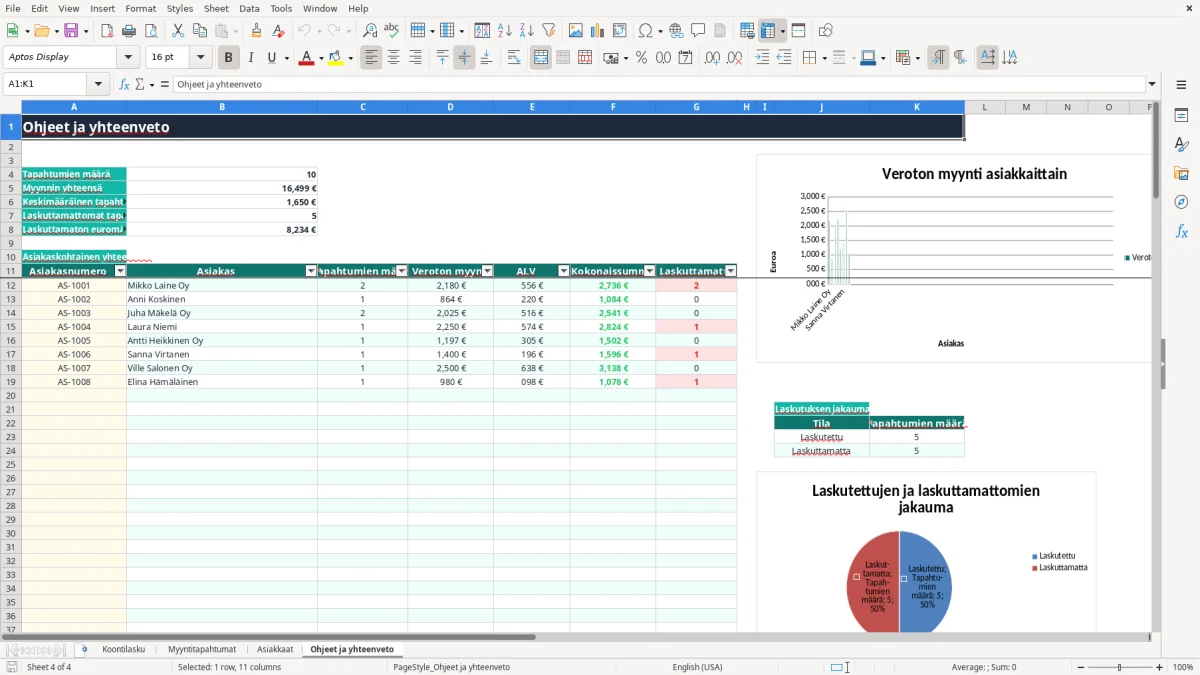Adjust the zoom slider handle
Screen dimensions: 1200x675
[x=1120, y=667]
